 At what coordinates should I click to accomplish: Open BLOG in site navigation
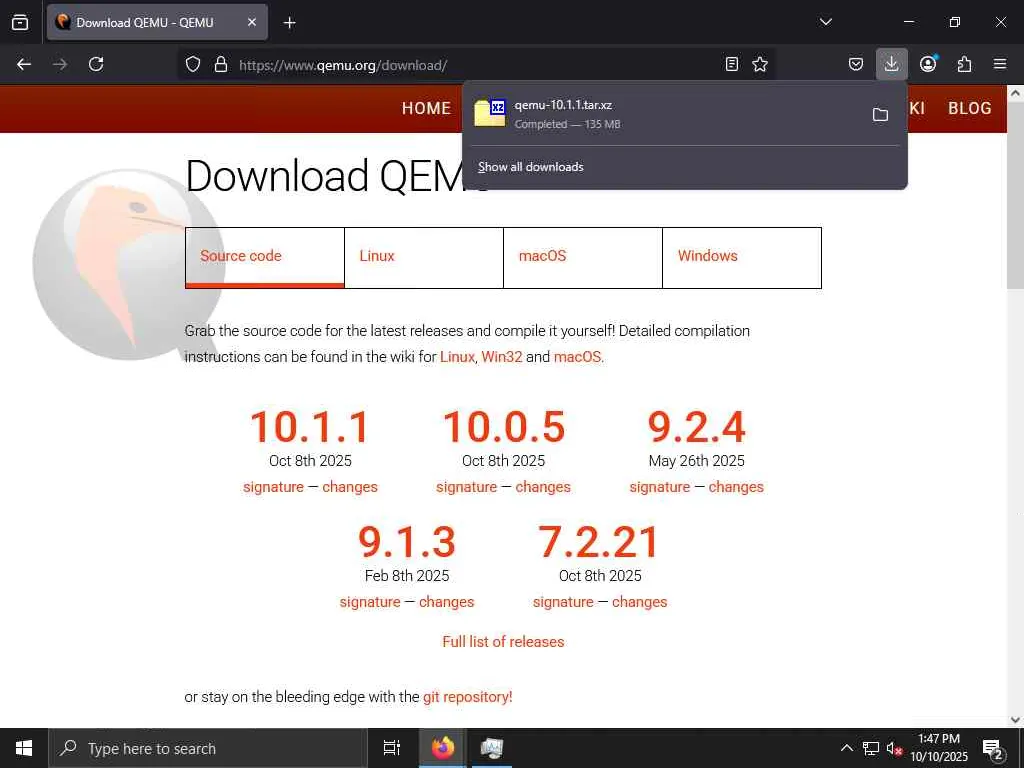pyautogui.click(x=970, y=108)
